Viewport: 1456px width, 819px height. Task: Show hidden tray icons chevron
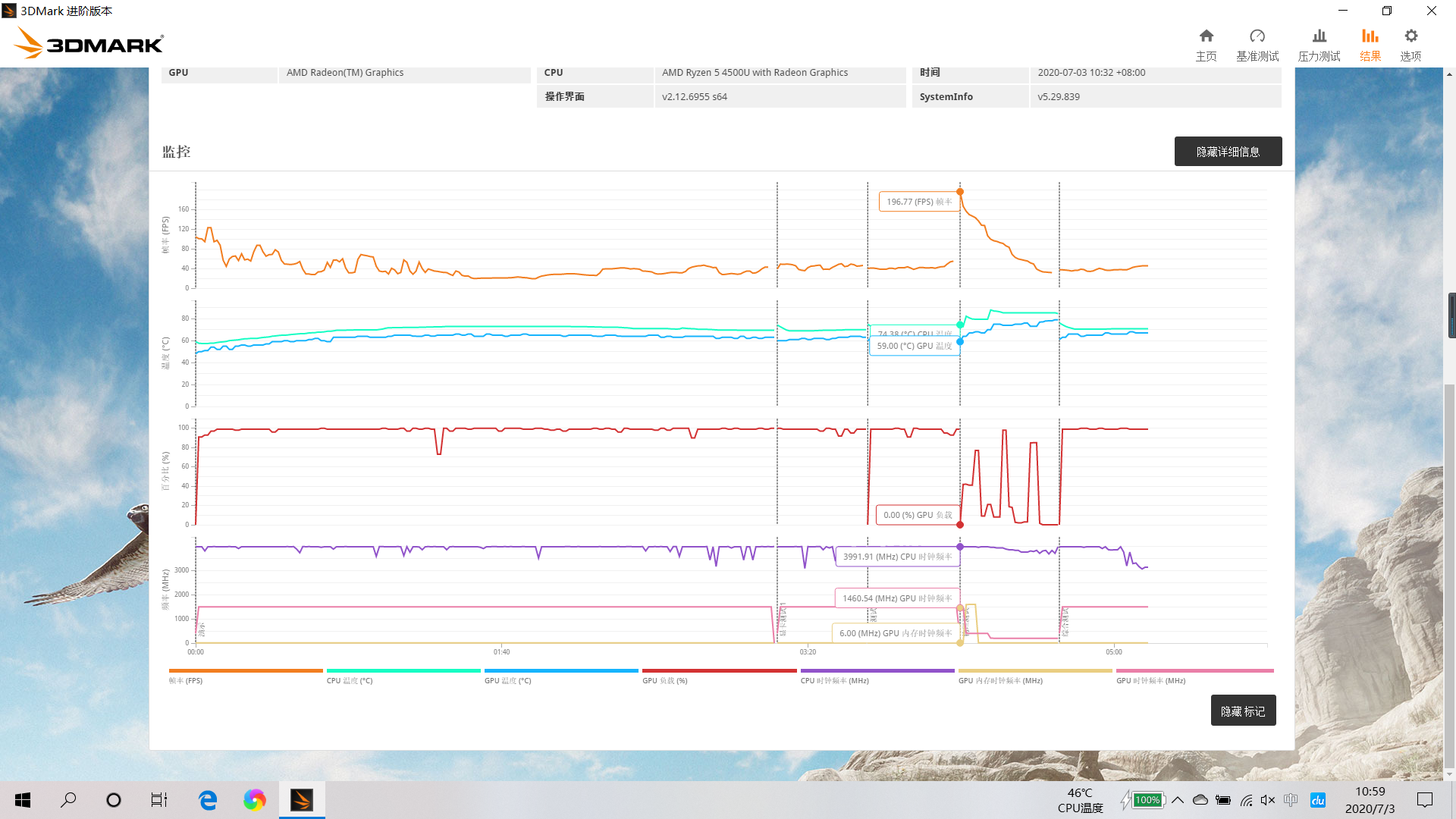1178,800
